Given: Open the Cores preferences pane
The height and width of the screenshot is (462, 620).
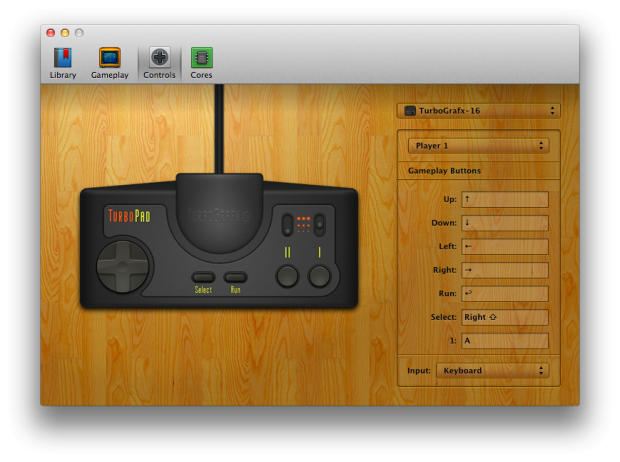Looking at the screenshot, I should (201, 63).
